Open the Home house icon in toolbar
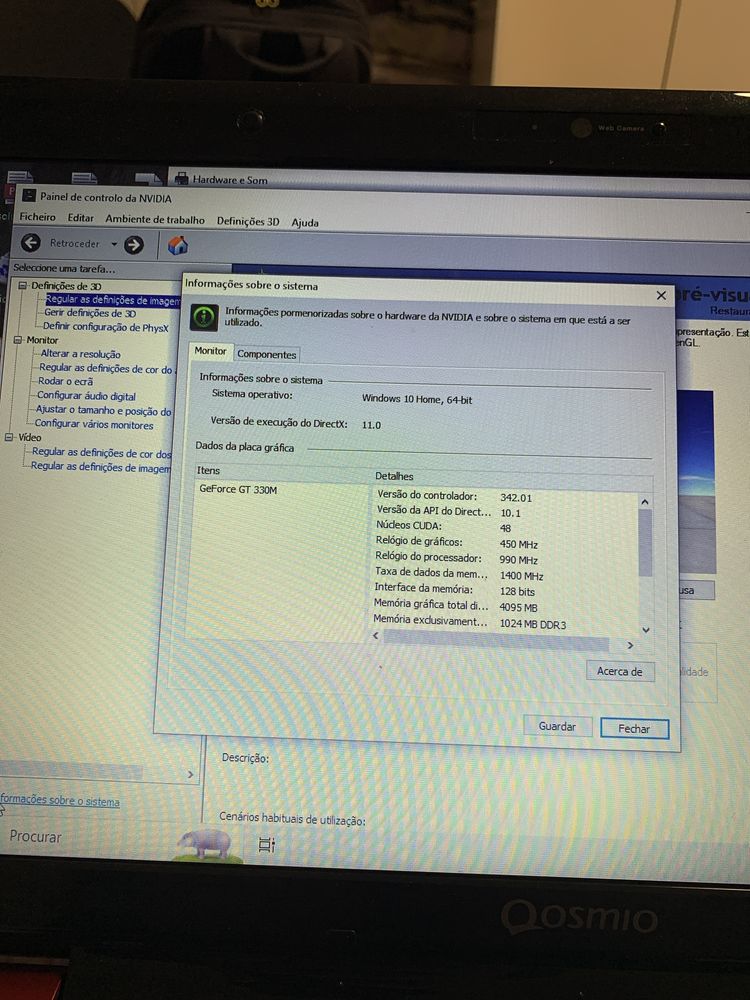This screenshot has width=750, height=1000. 178,245
